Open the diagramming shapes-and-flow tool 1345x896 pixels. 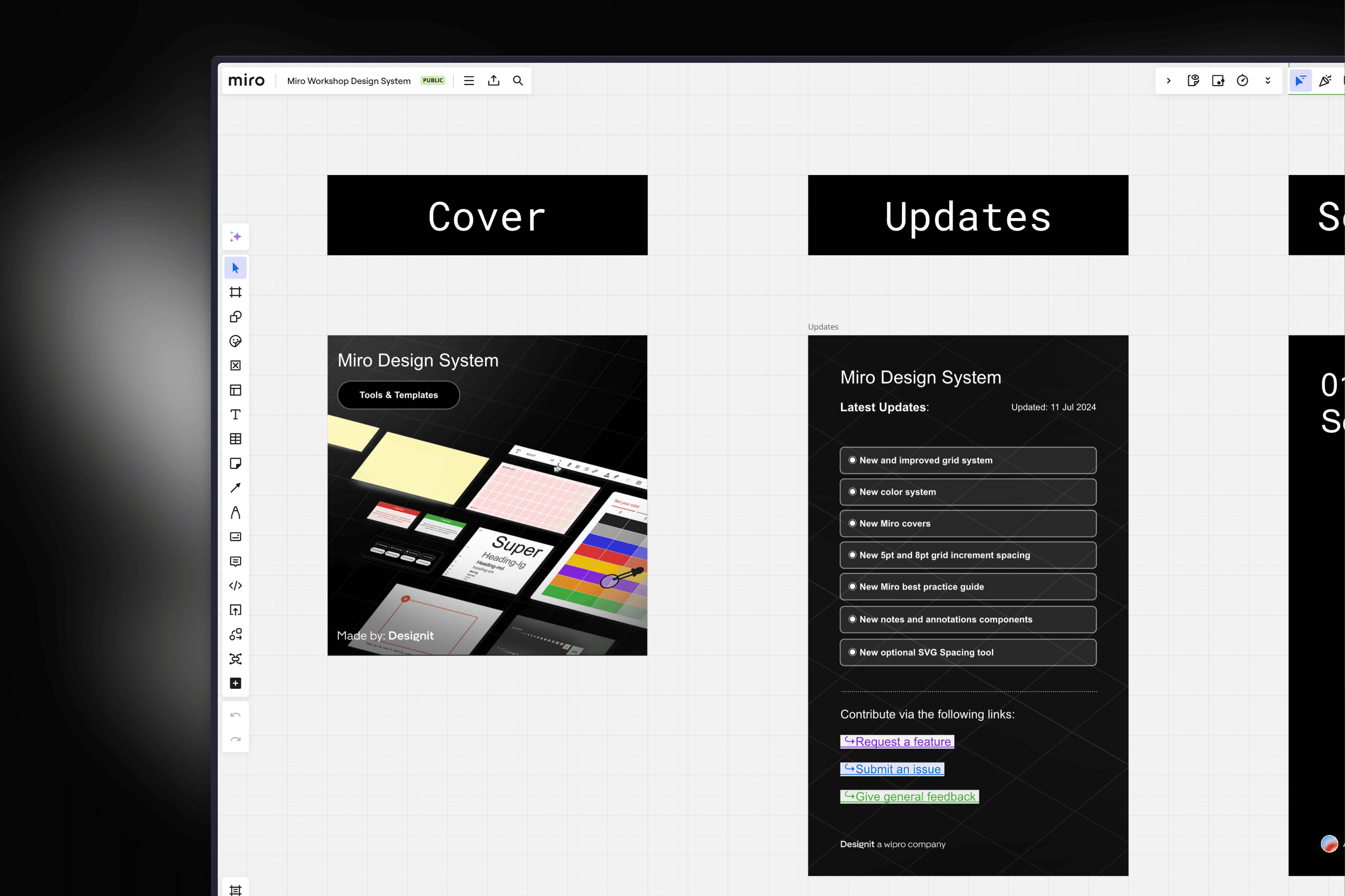pyautogui.click(x=235, y=635)
